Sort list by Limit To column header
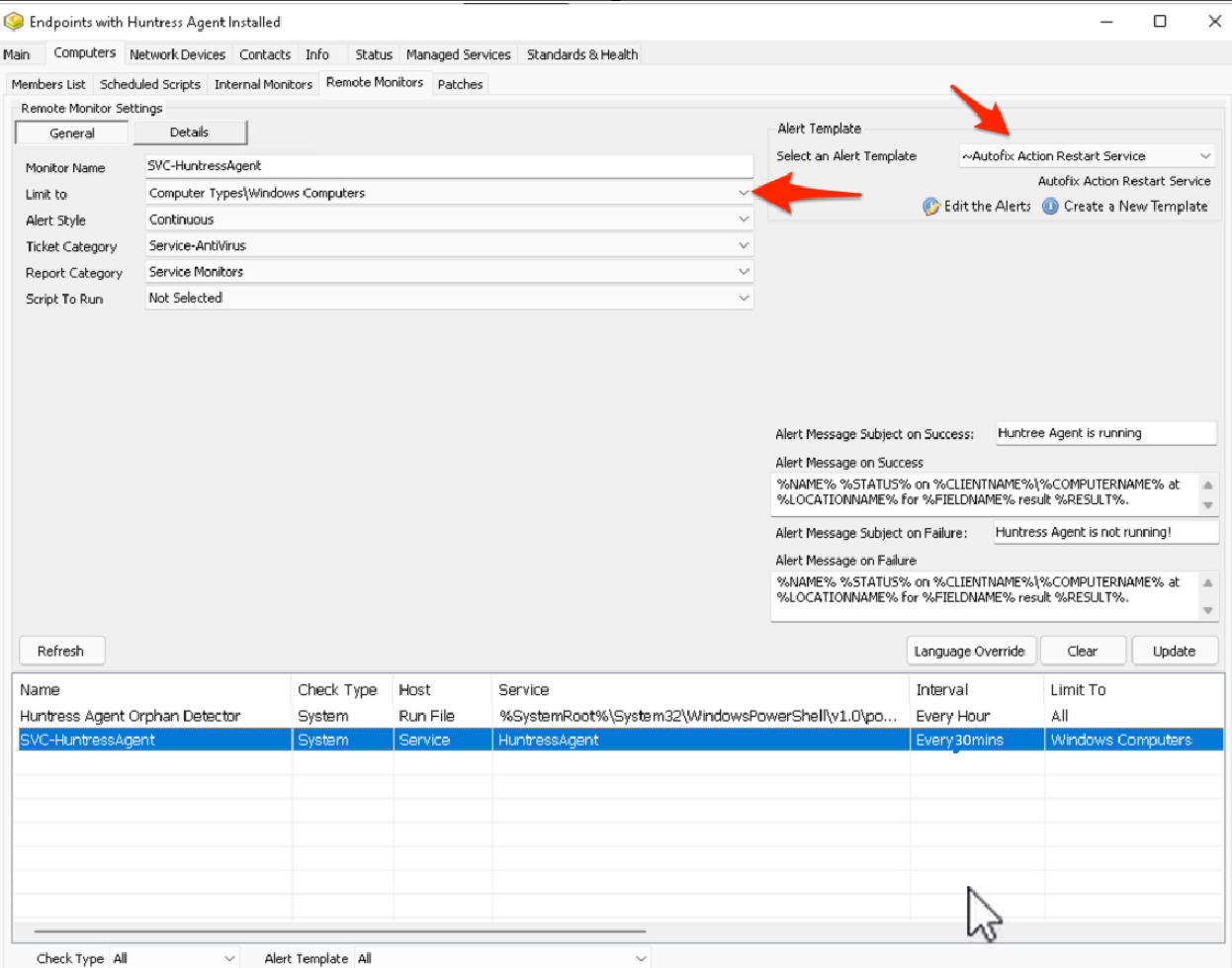 coord(1134,690)
